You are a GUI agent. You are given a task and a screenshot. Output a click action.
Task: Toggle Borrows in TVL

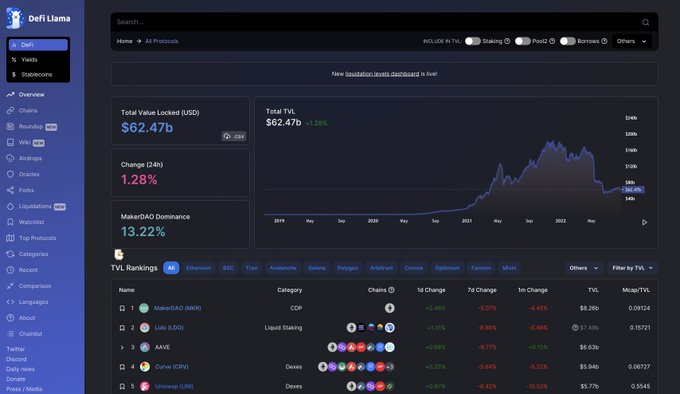coord(568,41)
